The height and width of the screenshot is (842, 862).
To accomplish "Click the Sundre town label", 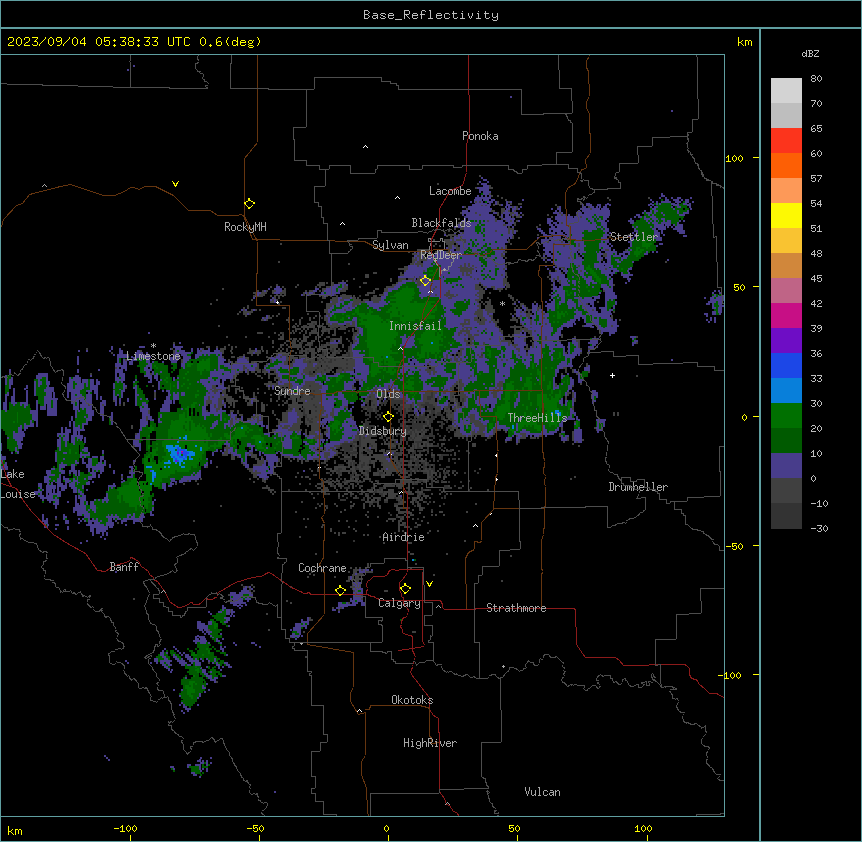I will (x=292, y=391).
